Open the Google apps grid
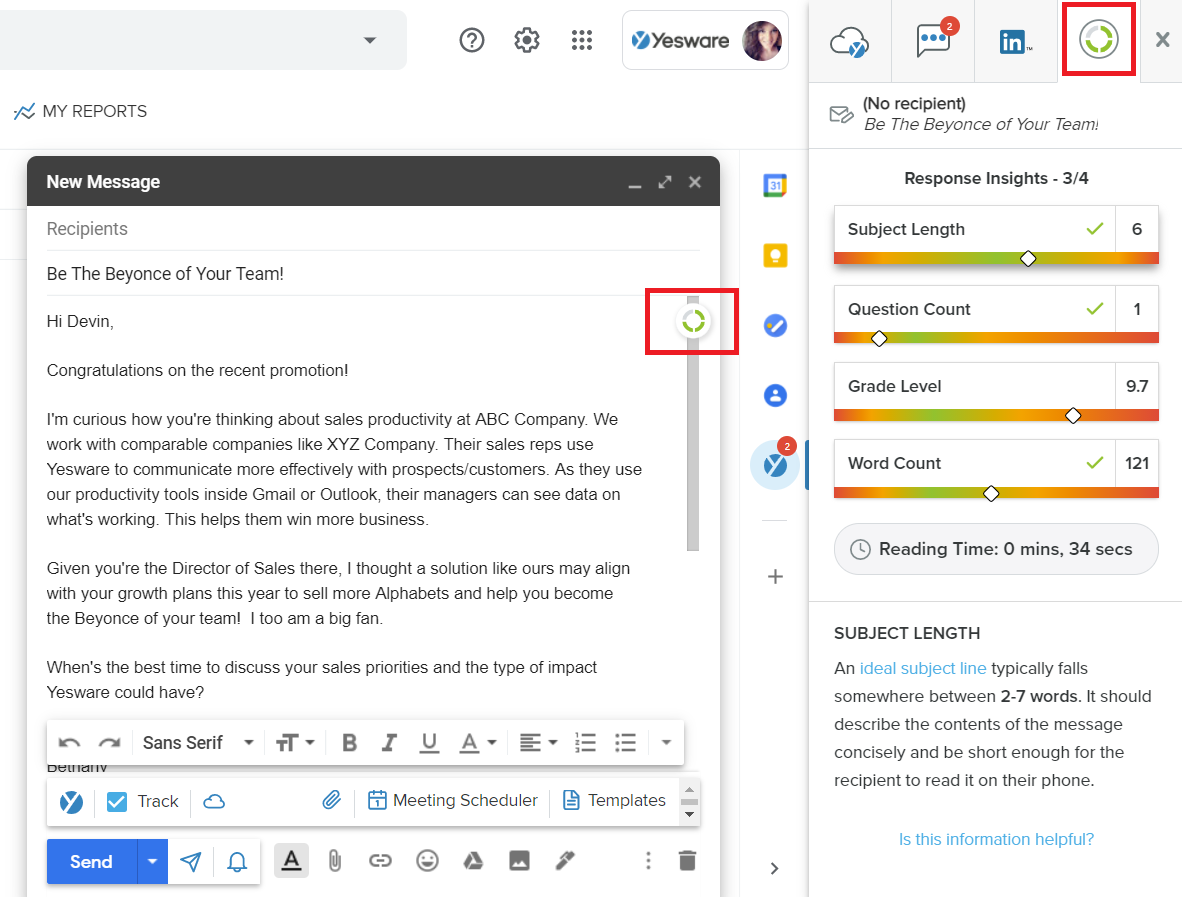 click(582, 40)
